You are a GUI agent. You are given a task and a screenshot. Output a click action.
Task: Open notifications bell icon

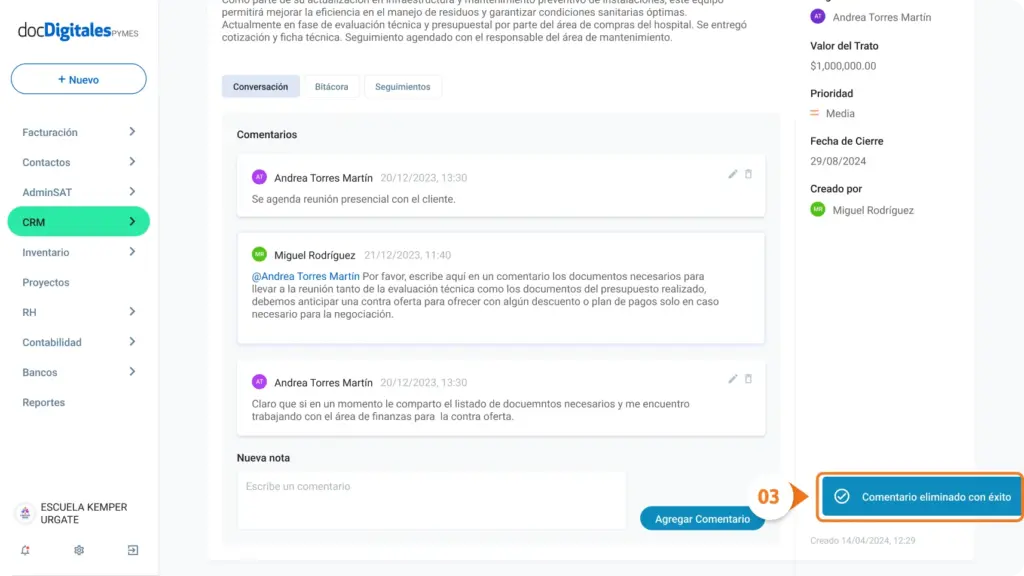pyautogui.click(x=25, y=550)
